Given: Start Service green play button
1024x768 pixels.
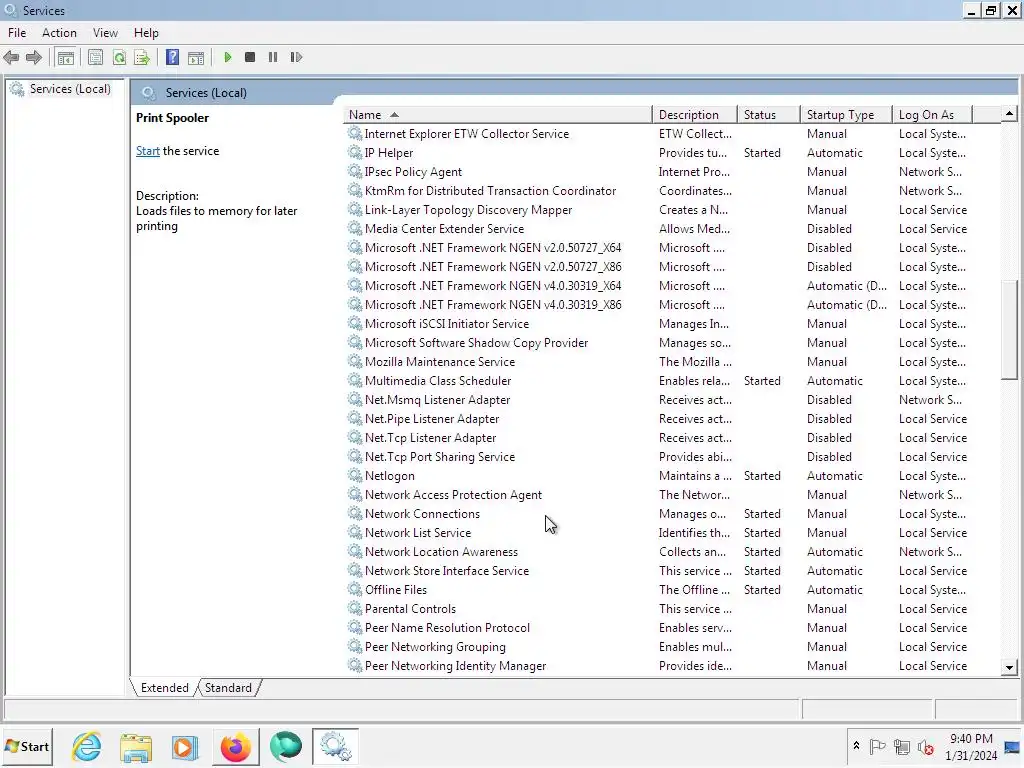Looking at the screenshot, I should point(227,57).
